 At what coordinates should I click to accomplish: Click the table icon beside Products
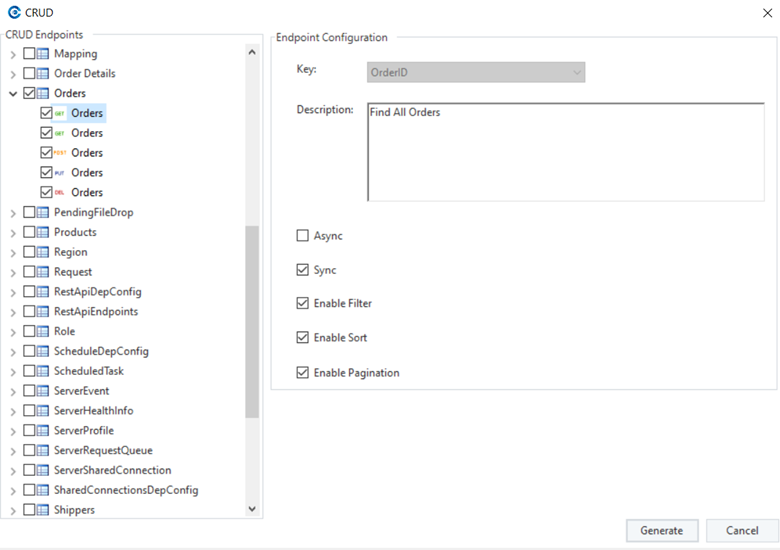tap(43, 232)
